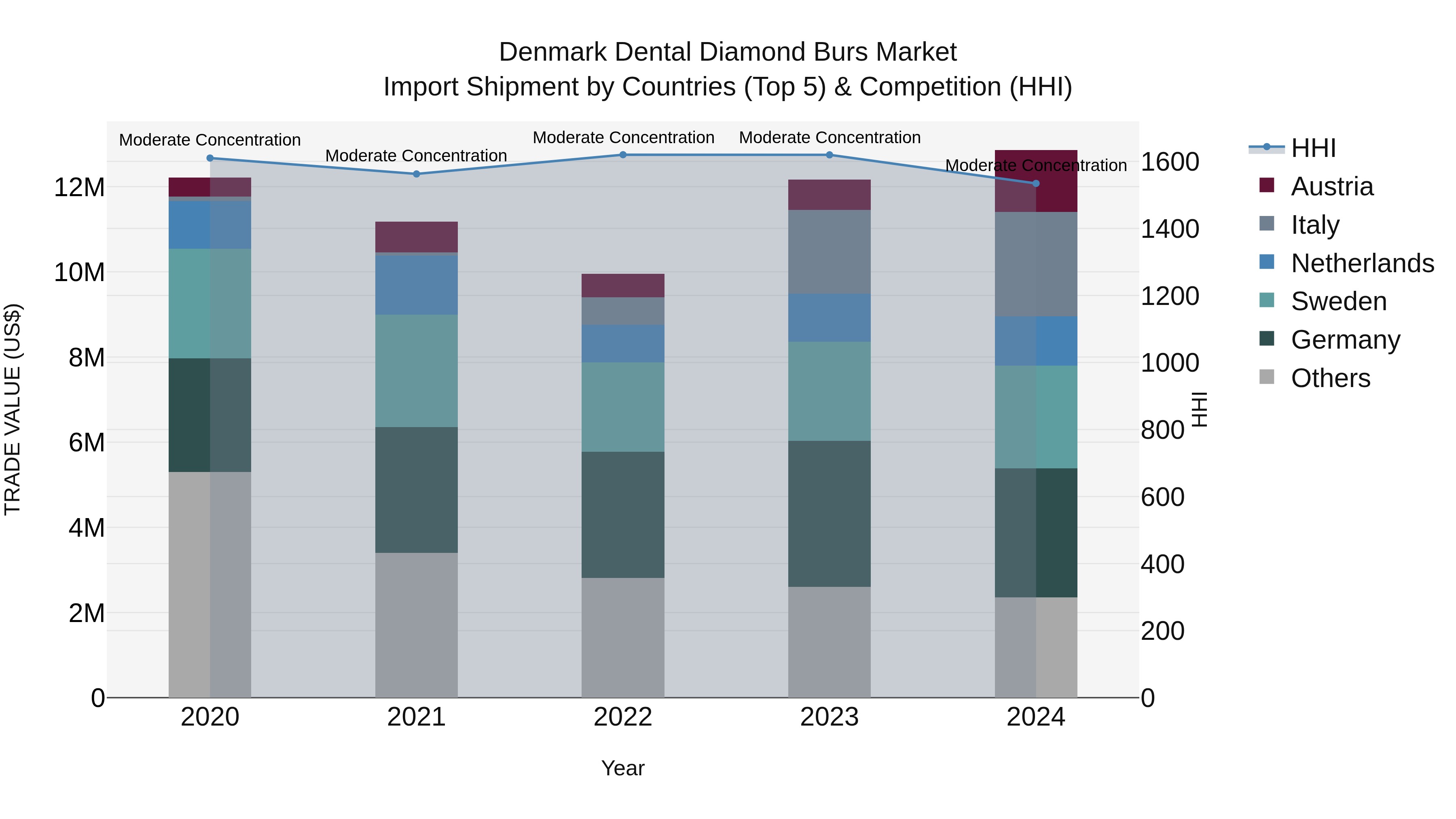
Task: Select the 2022 Germany bar segment
Action: point(623,515)
